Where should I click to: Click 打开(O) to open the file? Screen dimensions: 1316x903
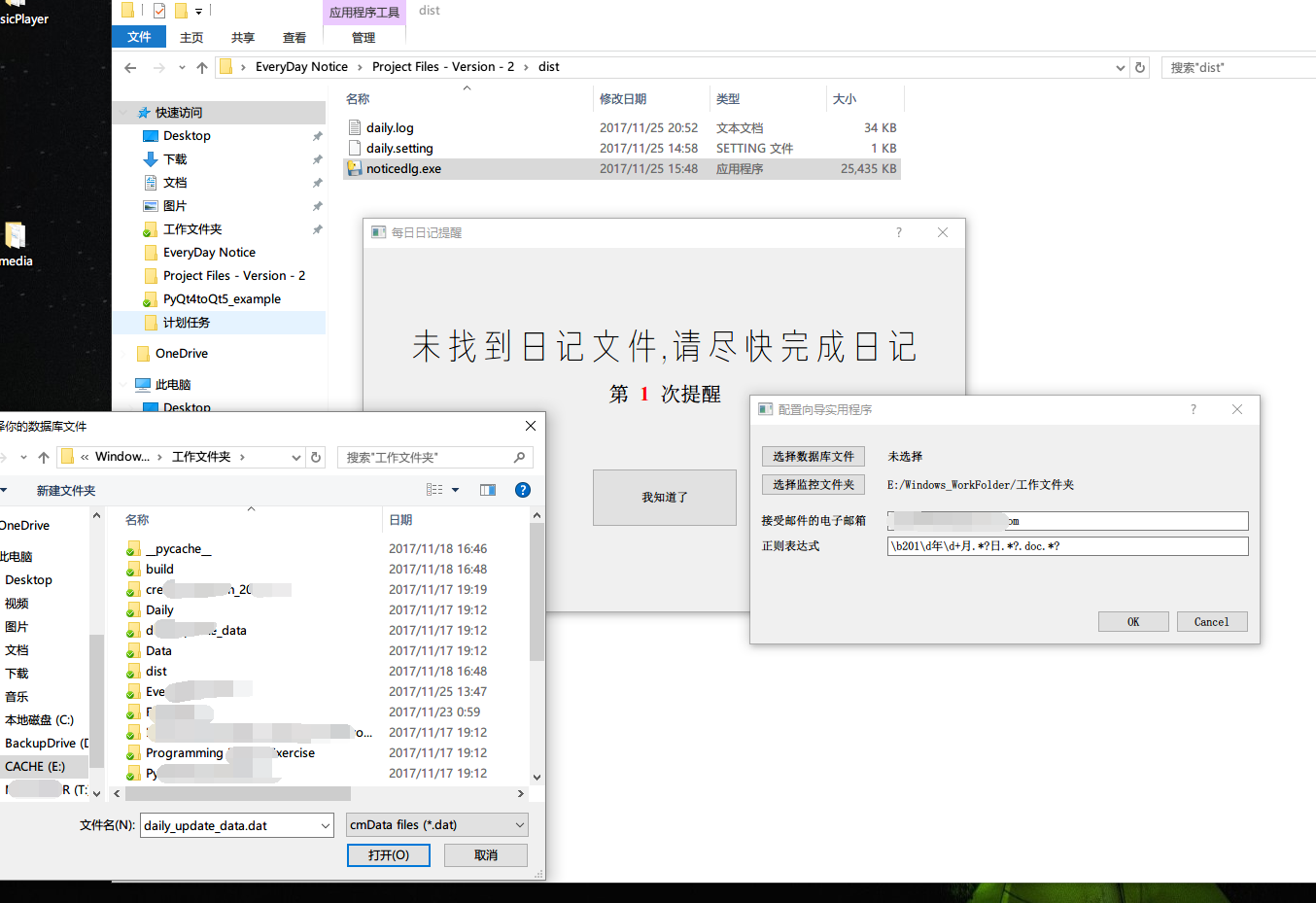tap(389, 854)
